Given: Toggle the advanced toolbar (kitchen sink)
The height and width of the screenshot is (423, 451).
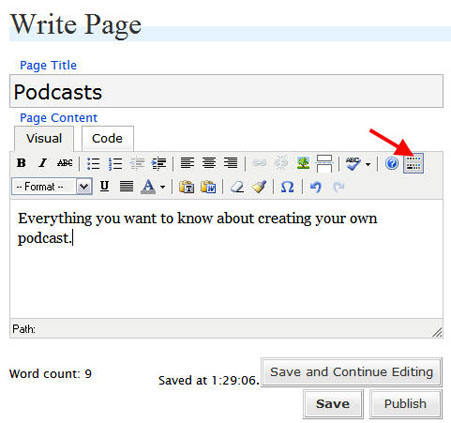Looking at the screenshot, I should [x=413, y=163].
